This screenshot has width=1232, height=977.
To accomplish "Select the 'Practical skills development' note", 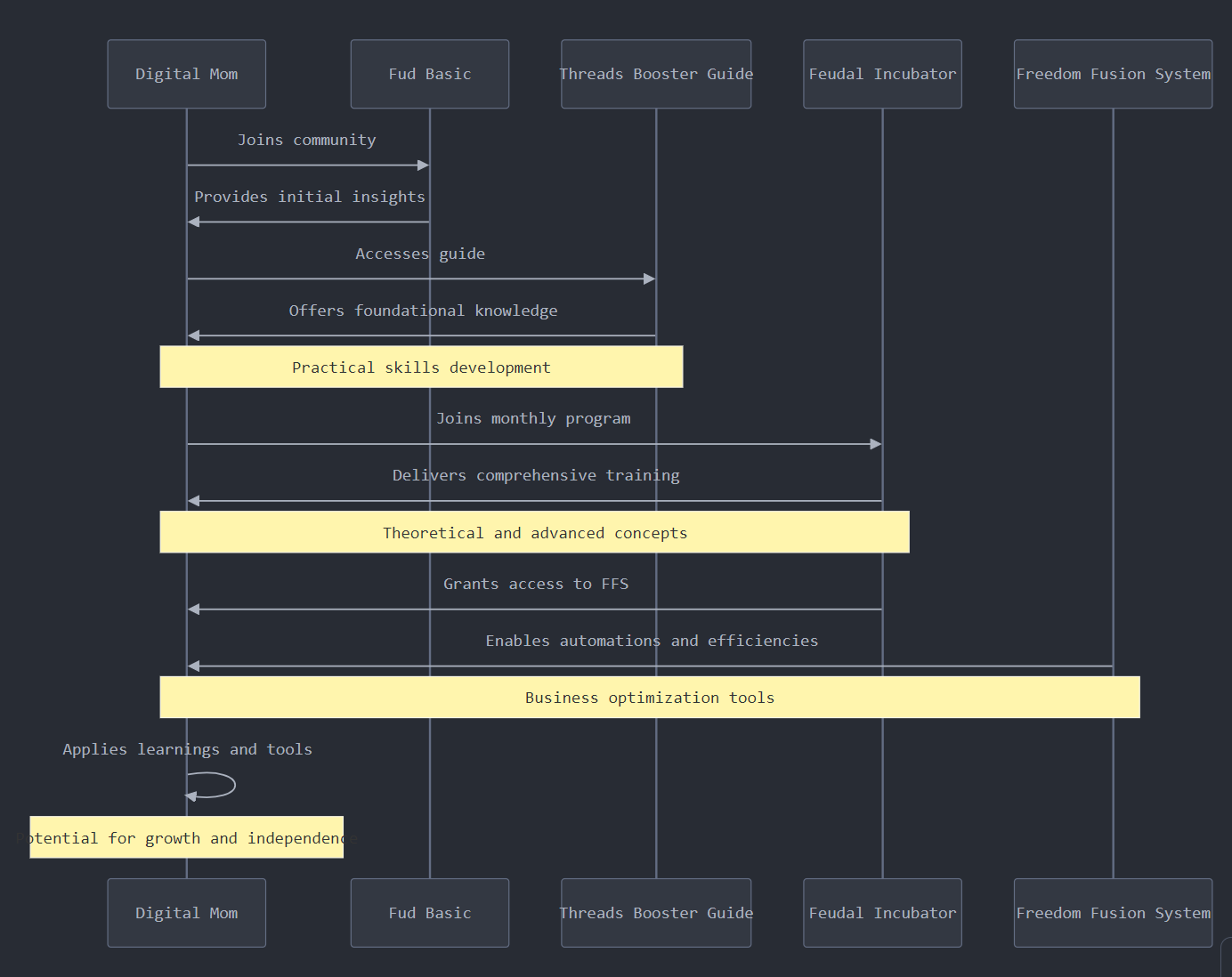I will [421, 367].
